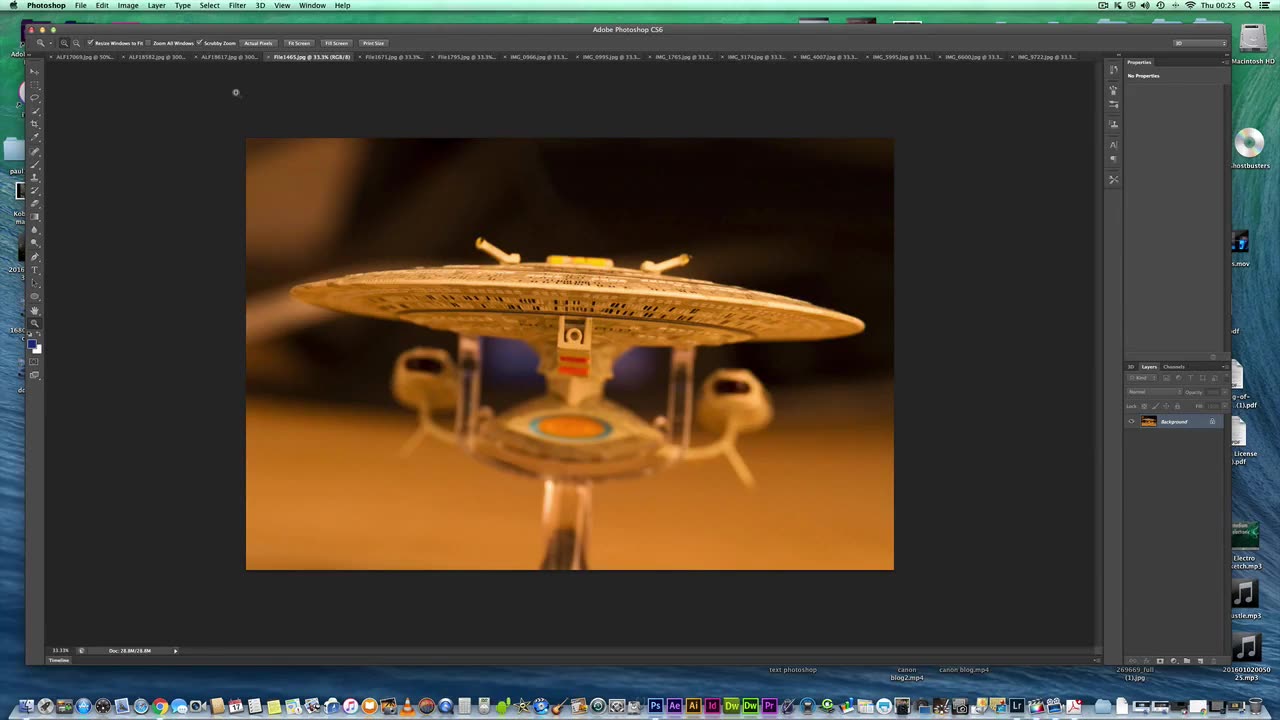
Task: Hide the Background layer with eye icon
Action: (x=1132, y=422)
